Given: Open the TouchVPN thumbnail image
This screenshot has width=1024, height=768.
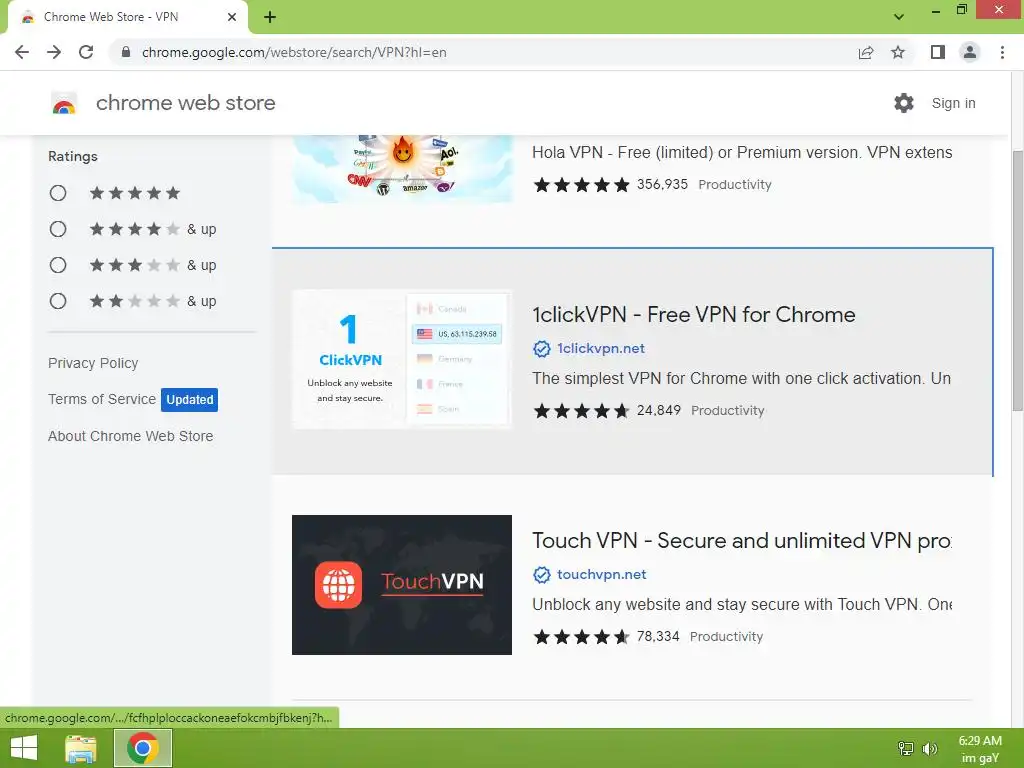Looking at the screenshot, I should [x=402, y=585].
